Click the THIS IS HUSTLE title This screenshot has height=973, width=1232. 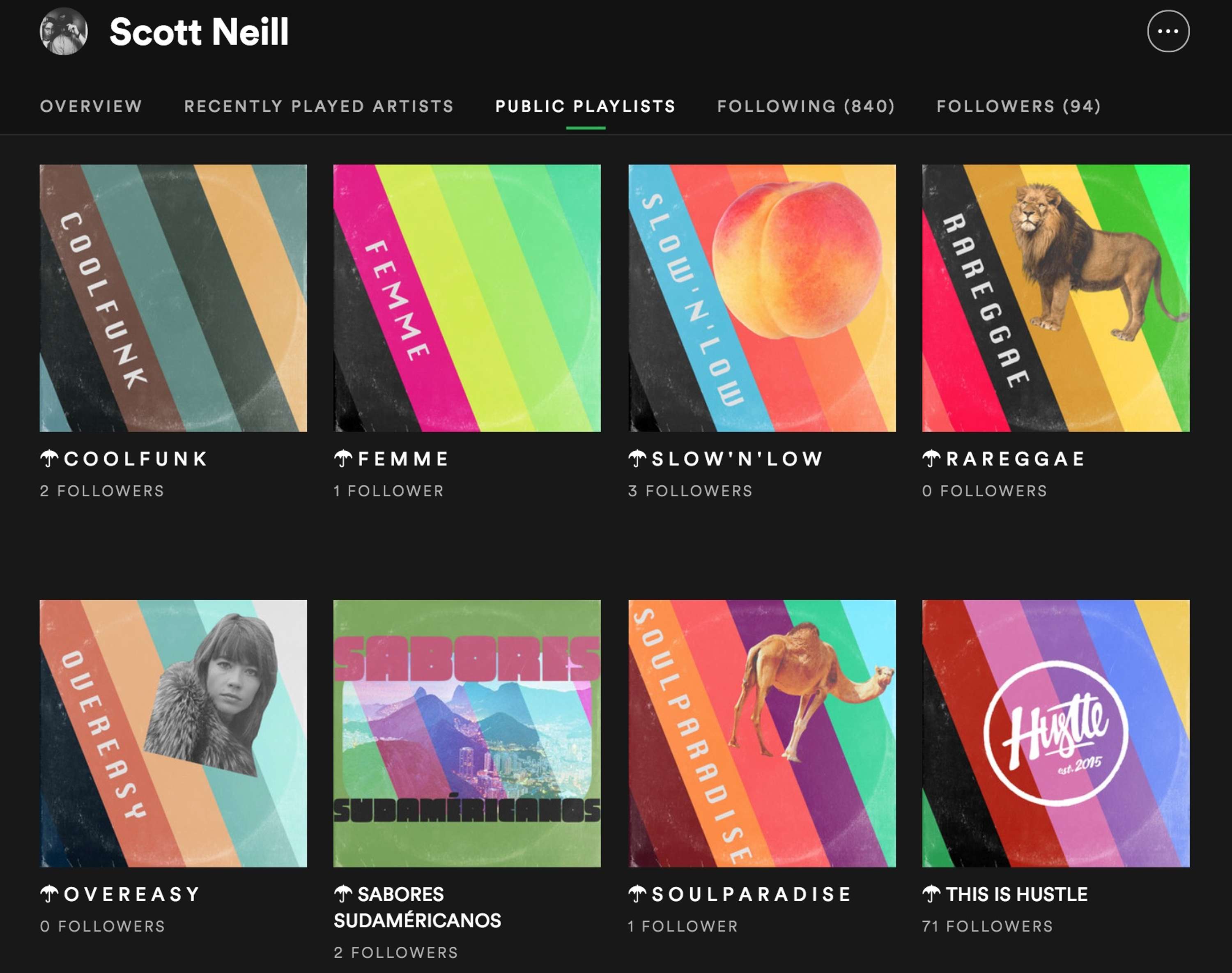point(1004,894)
